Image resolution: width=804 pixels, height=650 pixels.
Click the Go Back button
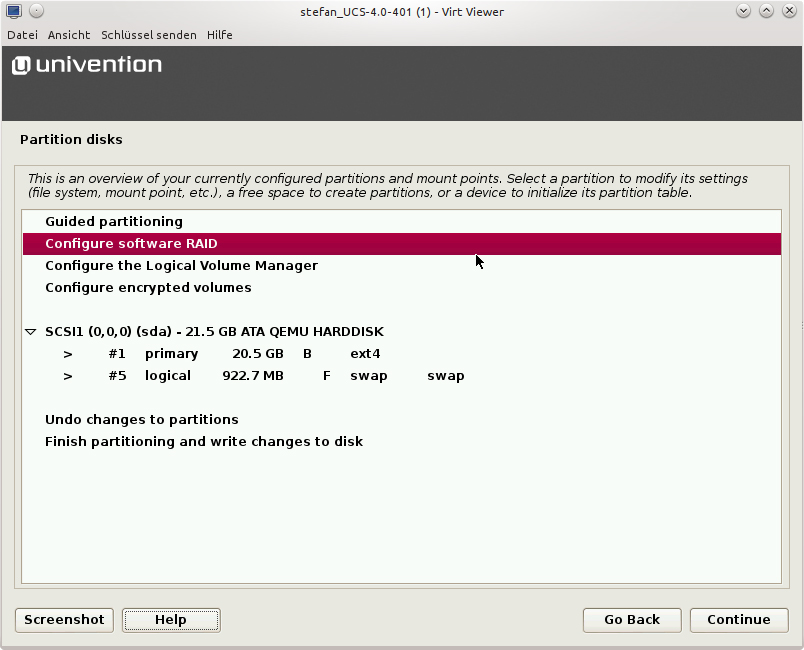[632, 620]
